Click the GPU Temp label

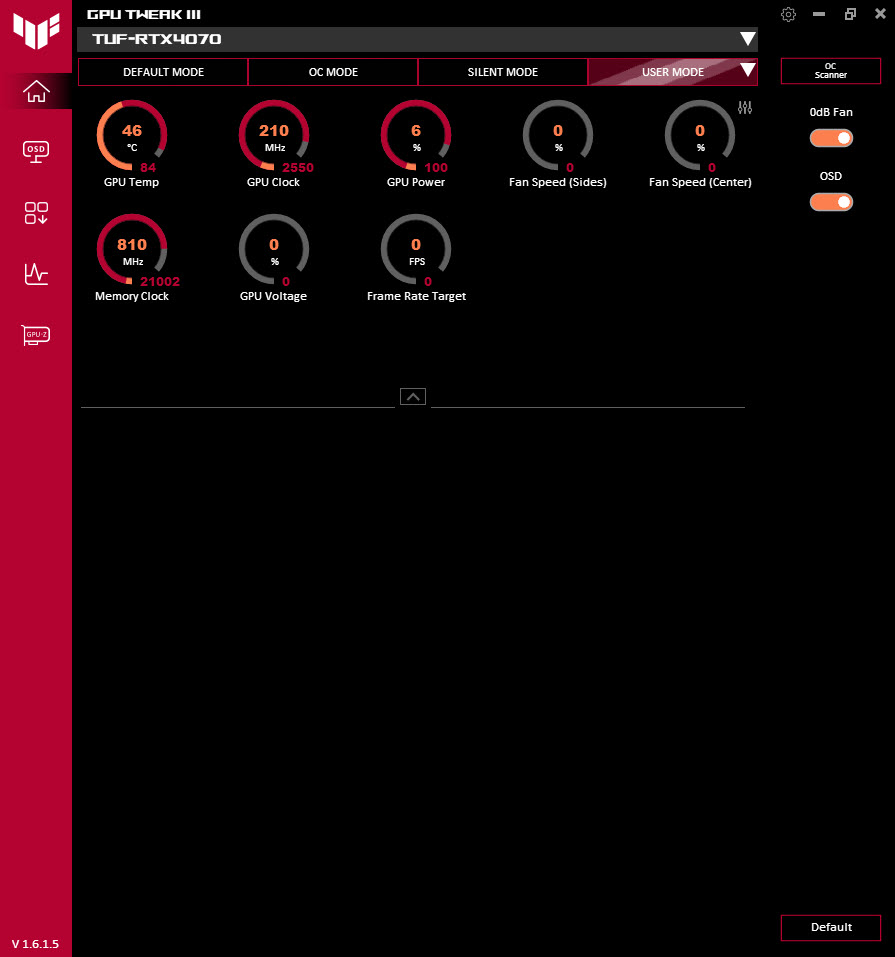point(131,182)
